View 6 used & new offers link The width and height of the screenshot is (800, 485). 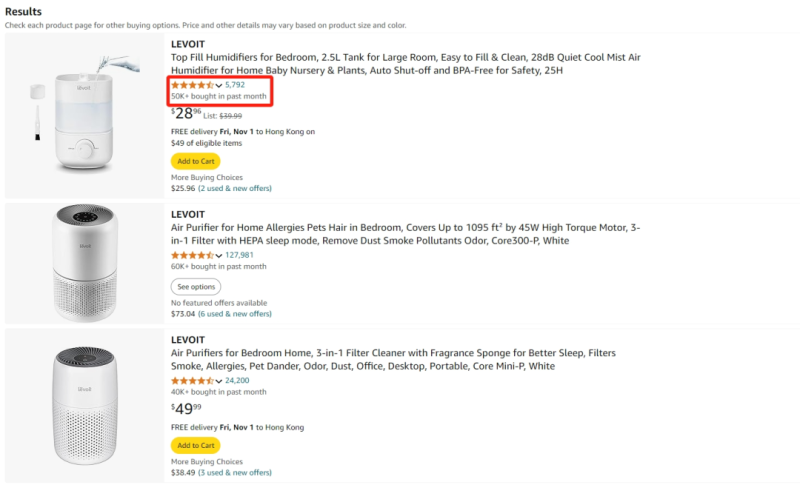point(234,314)
